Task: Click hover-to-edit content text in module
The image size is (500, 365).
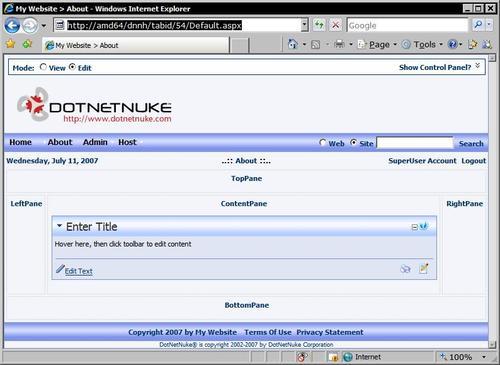Action: [x=123, y=244]
